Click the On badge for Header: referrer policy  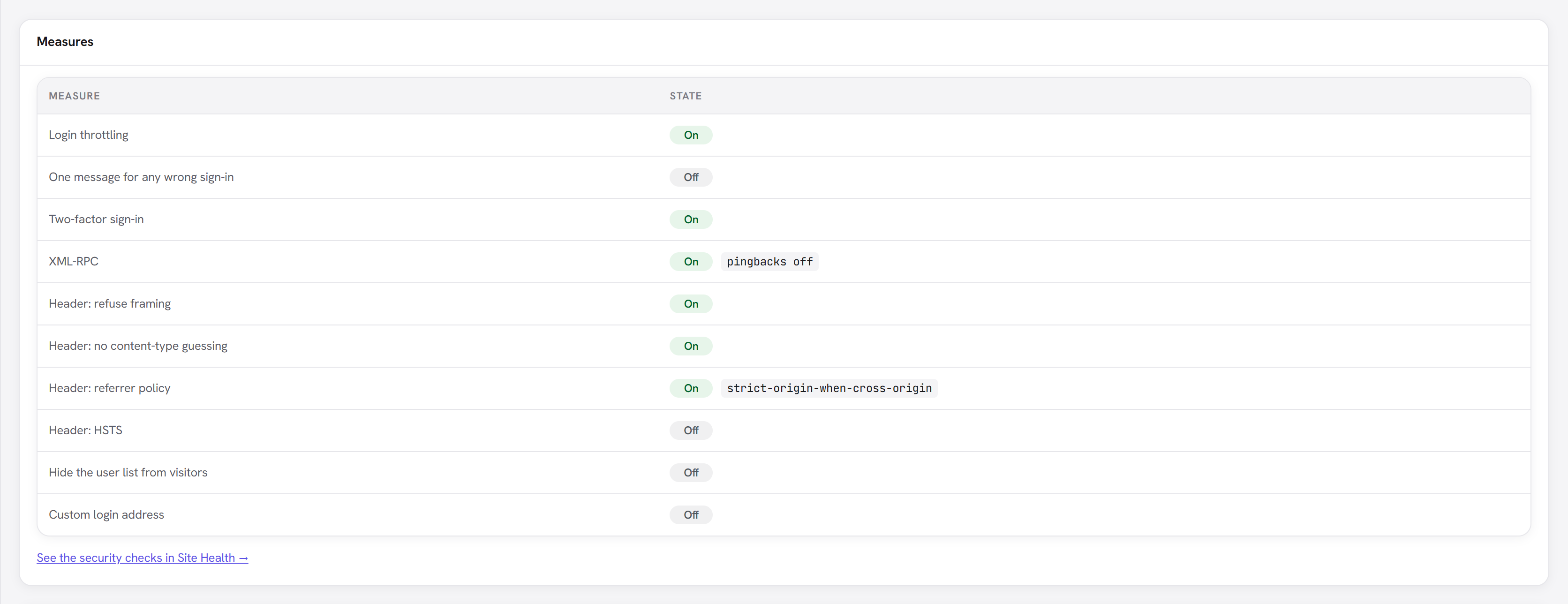(x=691, y=388)
